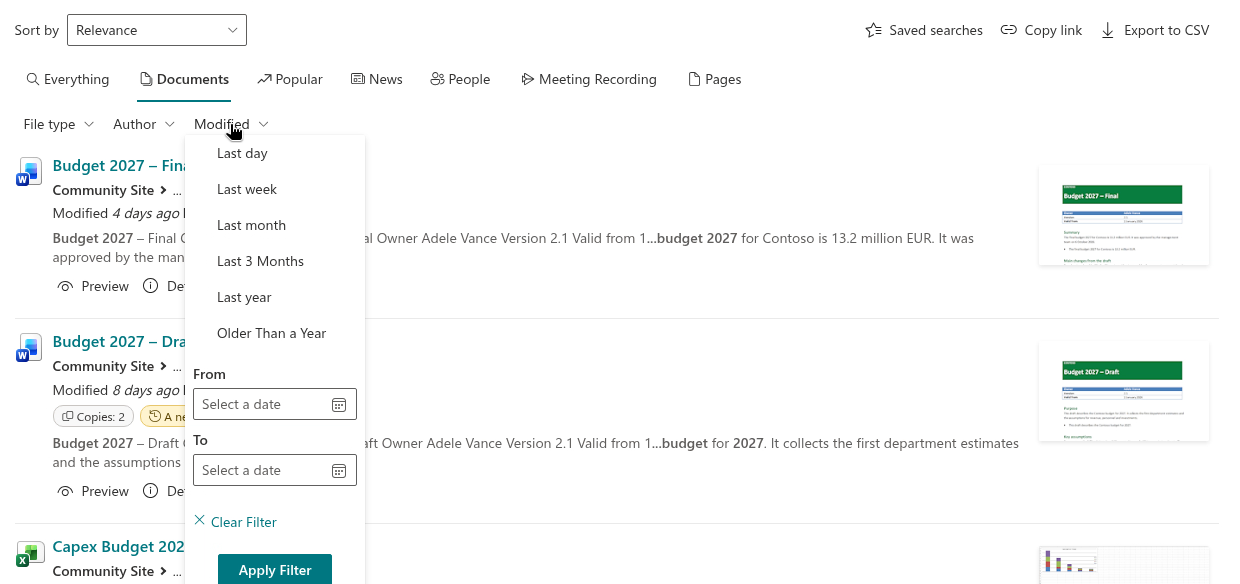The image size is (1240, 584).
Task: Open the Popular tab
Action: tap(290, 79)
